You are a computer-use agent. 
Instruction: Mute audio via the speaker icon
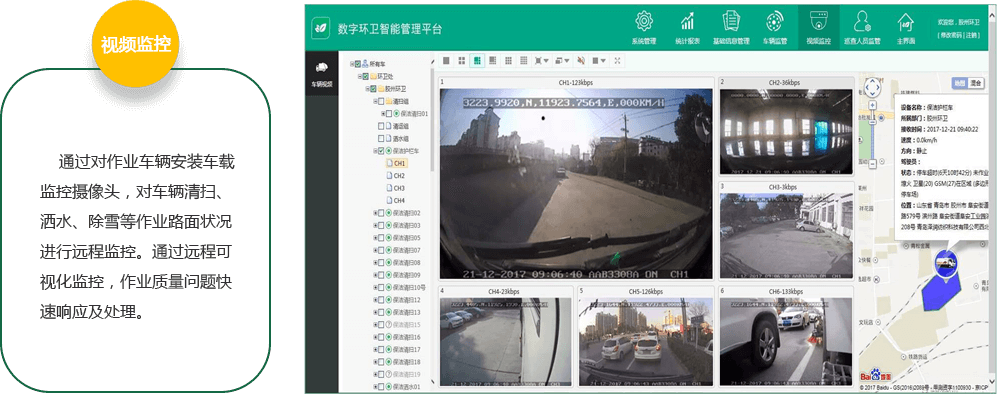pyautogui.click(x=581, y=60)
